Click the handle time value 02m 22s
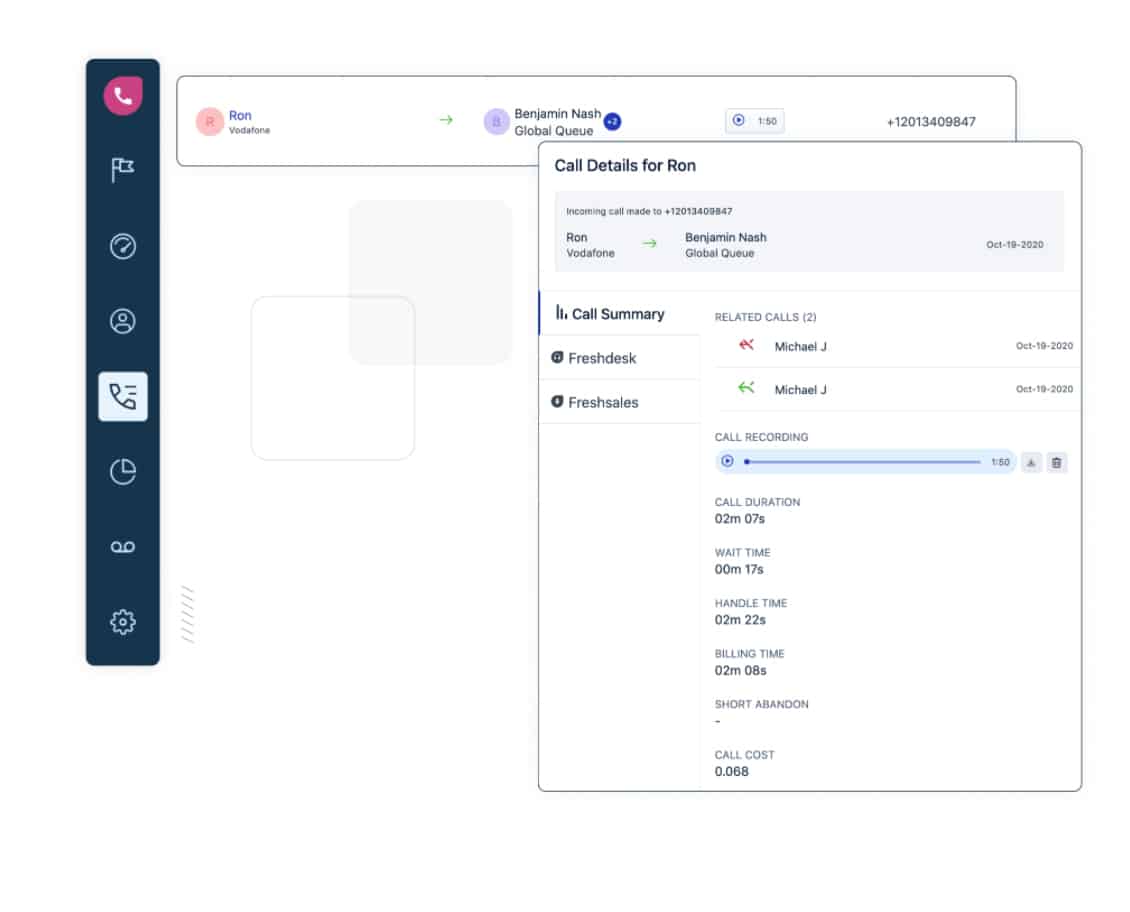Viewport: 1130px width, 912px height. (x=740, y=620)
